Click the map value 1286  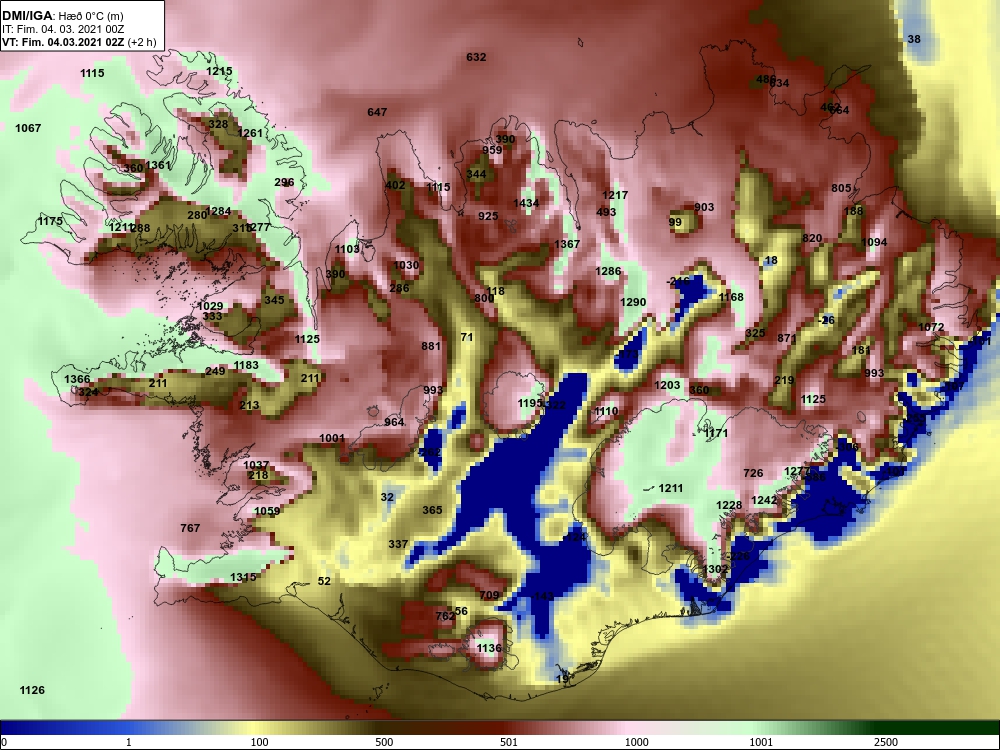[608, 271]
